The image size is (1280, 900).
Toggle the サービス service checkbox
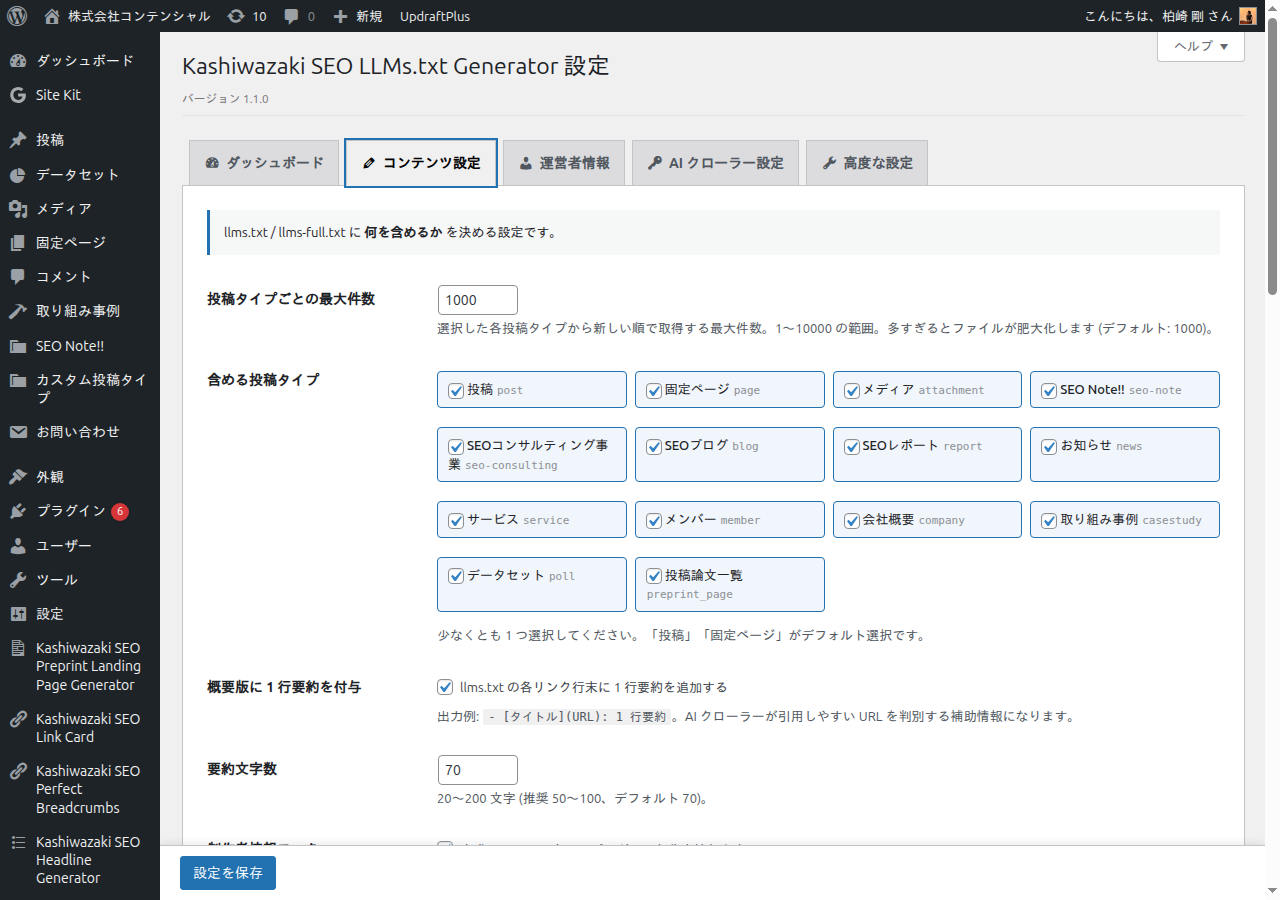coord(456,520)
